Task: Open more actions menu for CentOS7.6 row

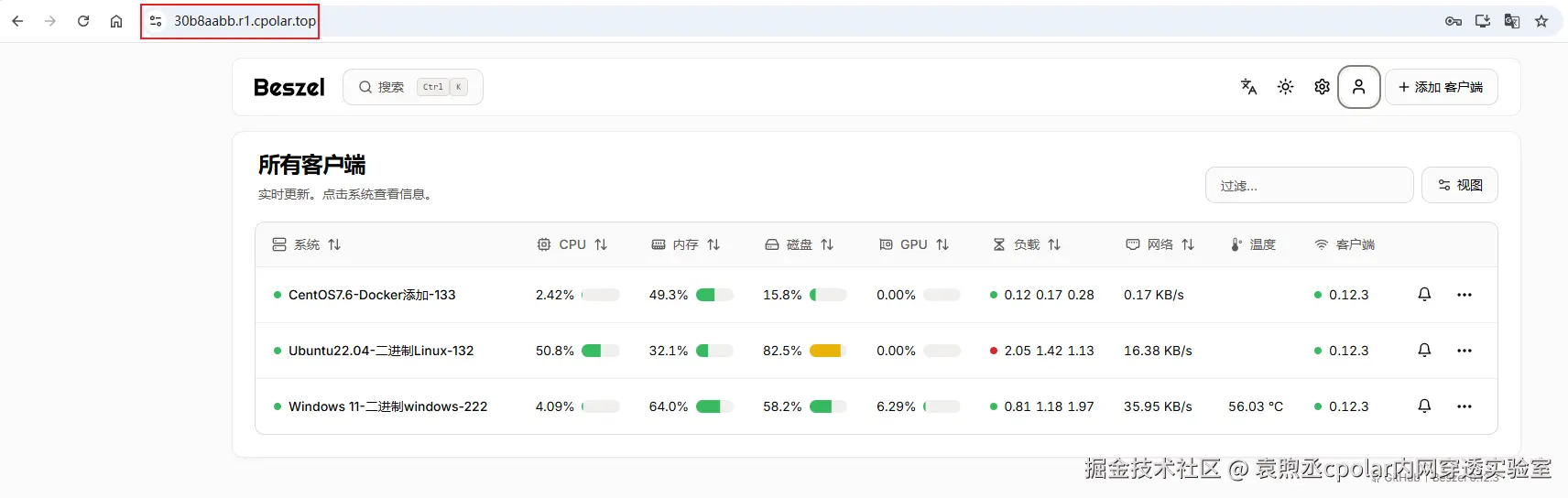Action: click(x=1465, y=295)
